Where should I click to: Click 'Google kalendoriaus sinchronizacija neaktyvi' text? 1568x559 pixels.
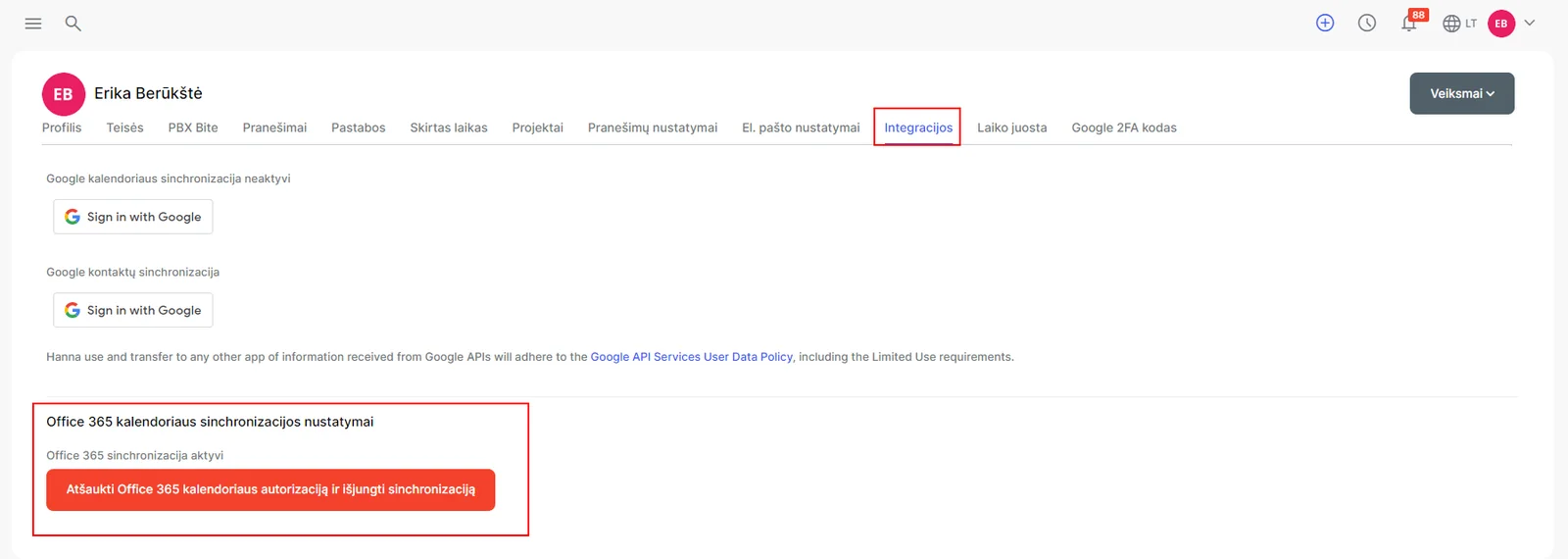click(x=169, y=178)
